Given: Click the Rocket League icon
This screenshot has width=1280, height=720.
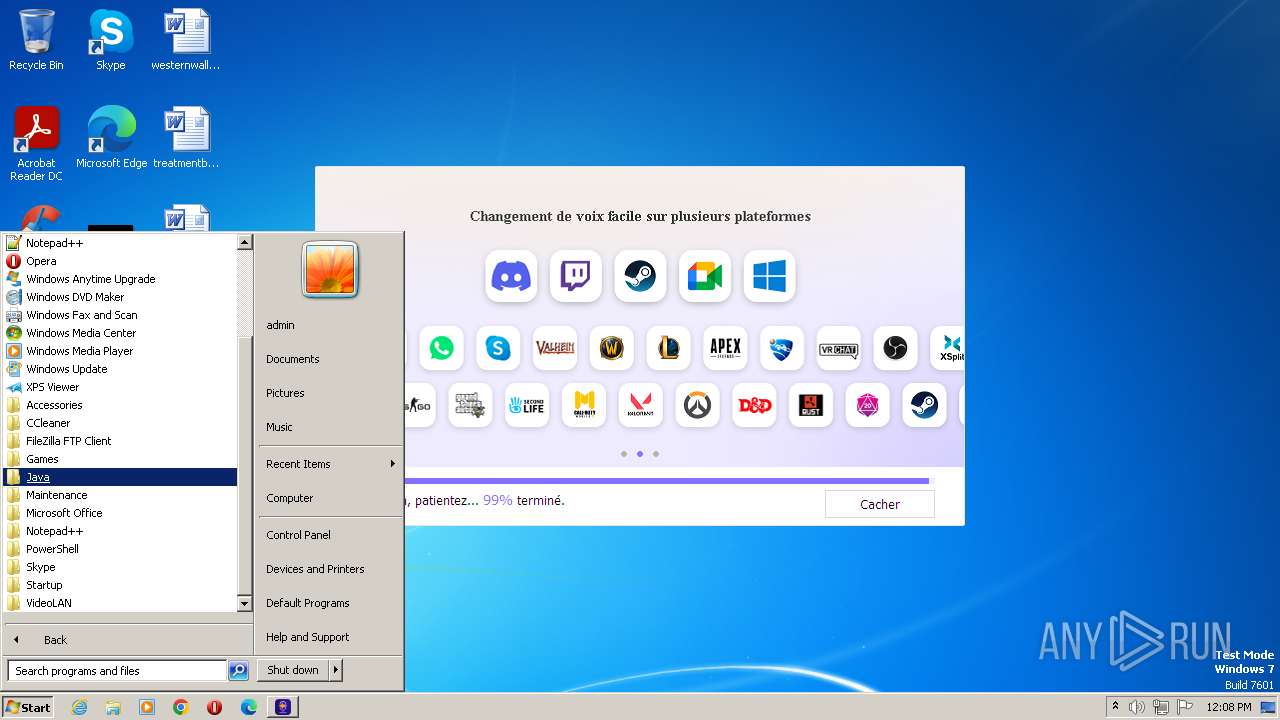Looking at the screenshot, I should click(782, 348).
